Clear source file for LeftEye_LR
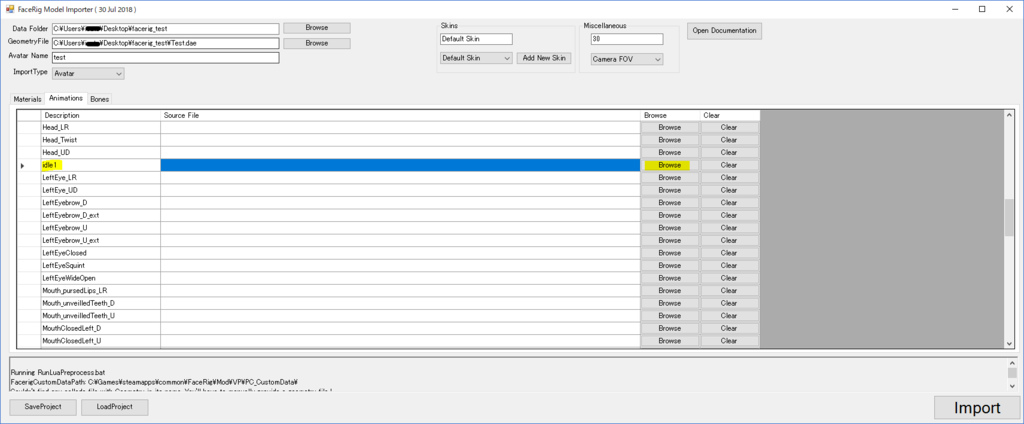The width and height of the screenshot is (1024, 424). (x=729, y=178)
